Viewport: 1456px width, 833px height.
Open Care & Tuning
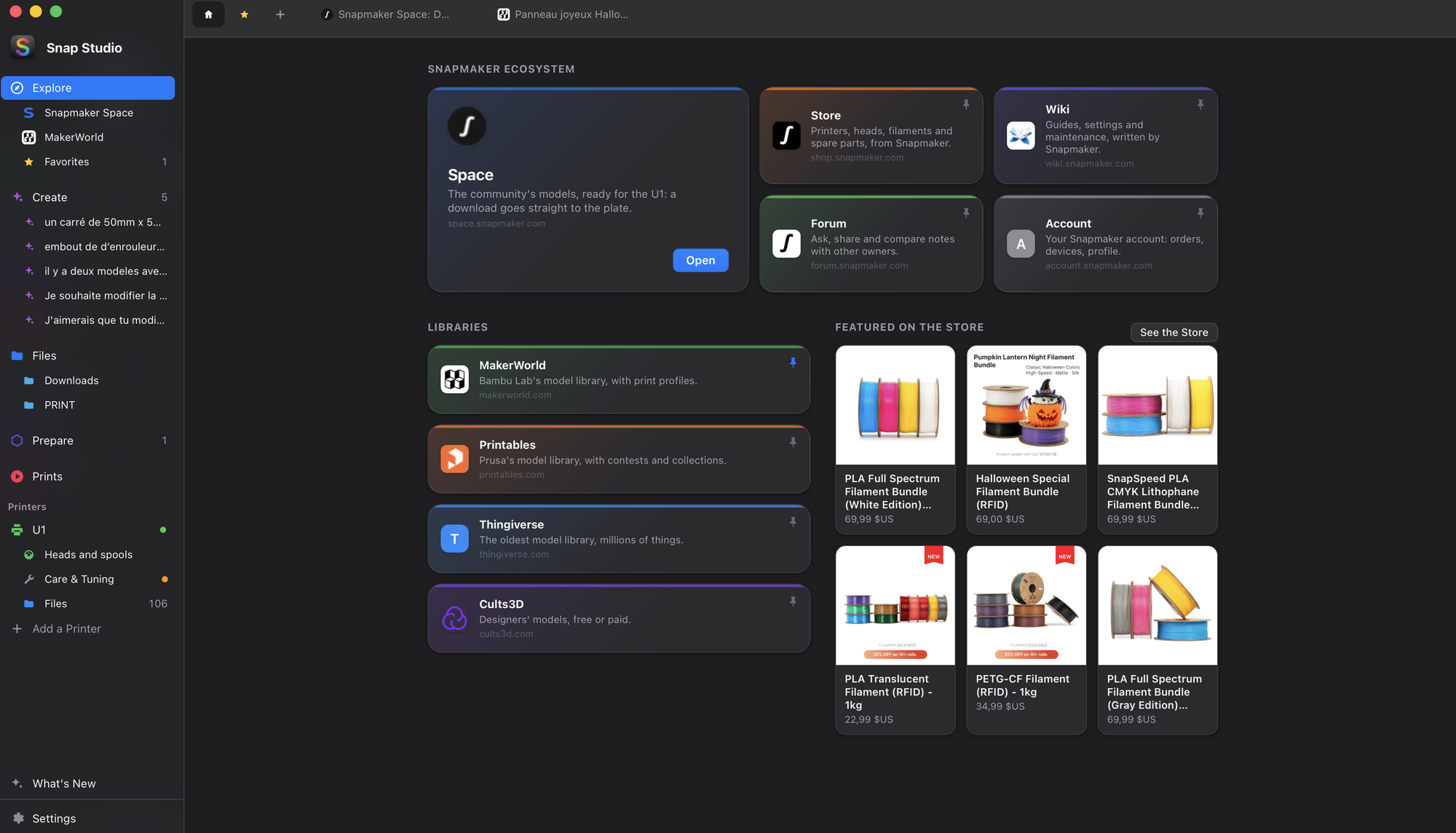pyautogui.click(x=88, y=580)
